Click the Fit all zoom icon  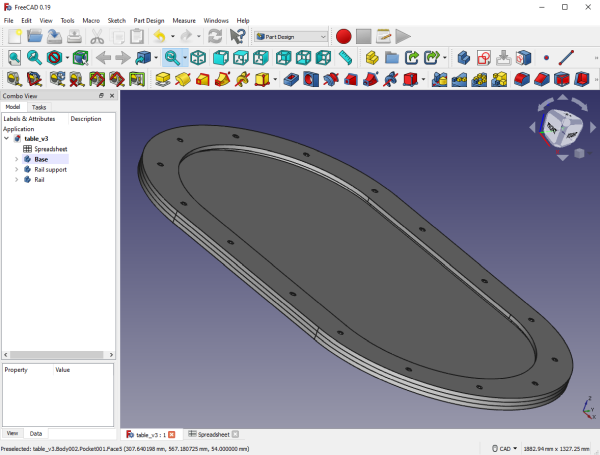pyautogui.click(x=14, y=57)
